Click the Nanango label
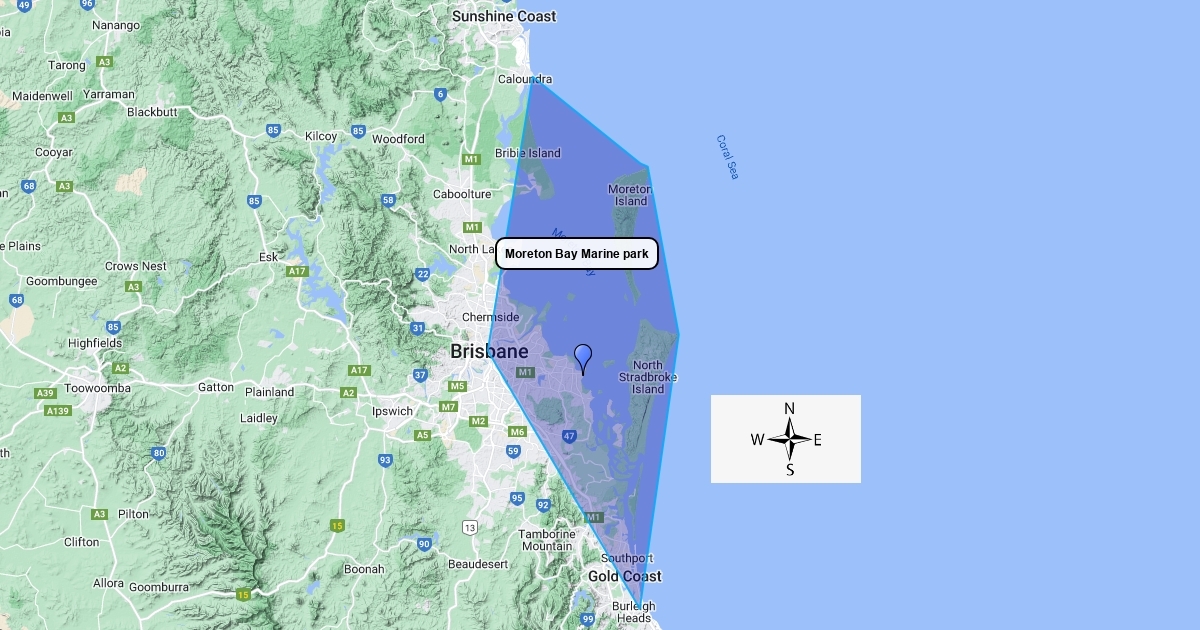This screenshot has height=630, width=1200. pos(116,25)
